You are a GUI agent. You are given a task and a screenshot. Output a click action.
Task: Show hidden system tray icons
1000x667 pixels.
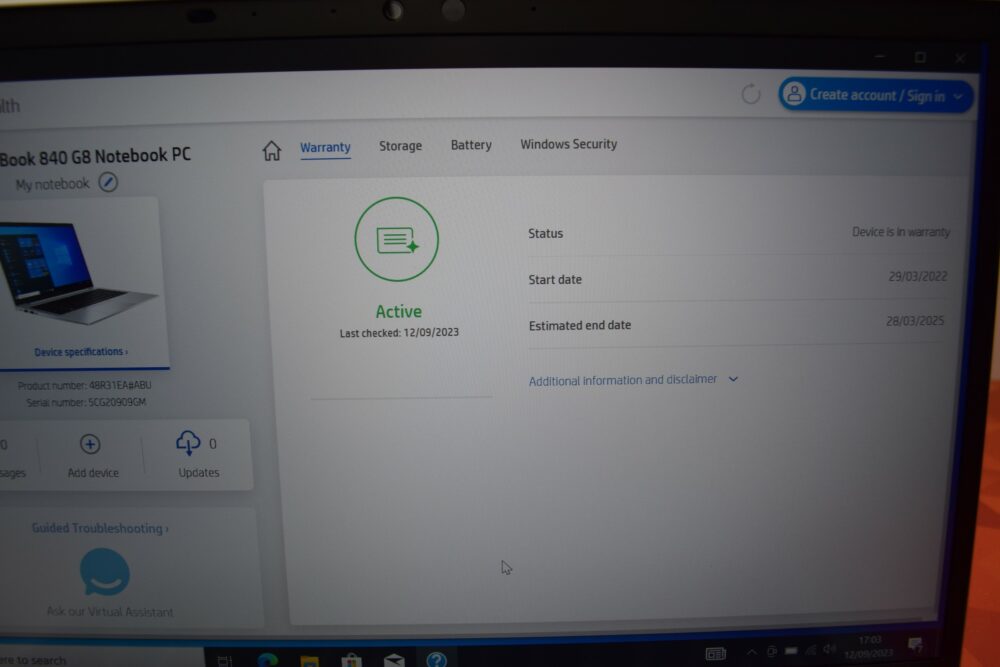pos(752,651)
